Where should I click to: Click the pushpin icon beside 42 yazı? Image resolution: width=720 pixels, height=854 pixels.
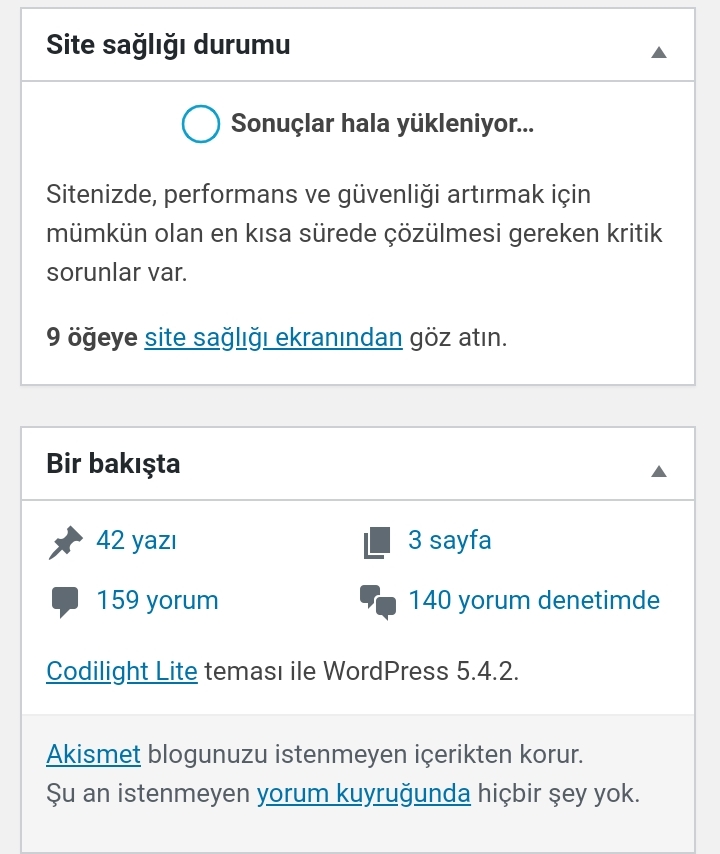point(65,542)
